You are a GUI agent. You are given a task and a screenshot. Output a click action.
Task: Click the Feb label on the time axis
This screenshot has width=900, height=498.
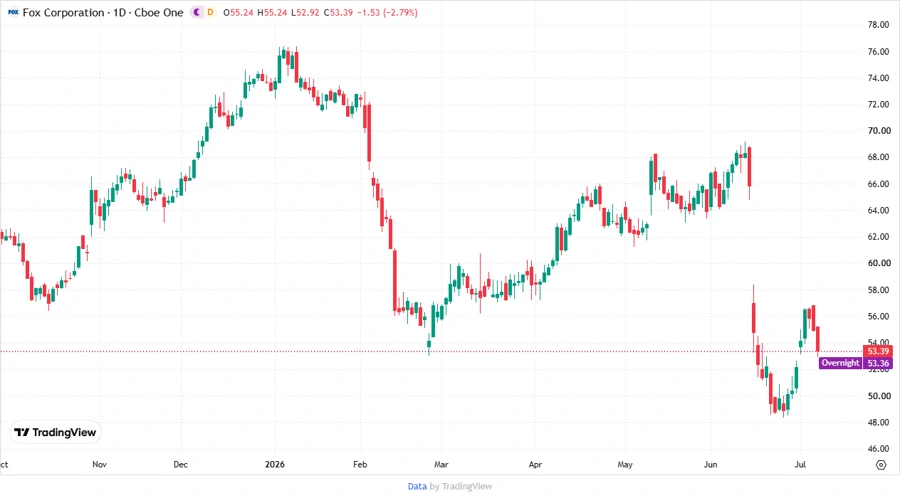pyautogui.click(x=360, y=465)
